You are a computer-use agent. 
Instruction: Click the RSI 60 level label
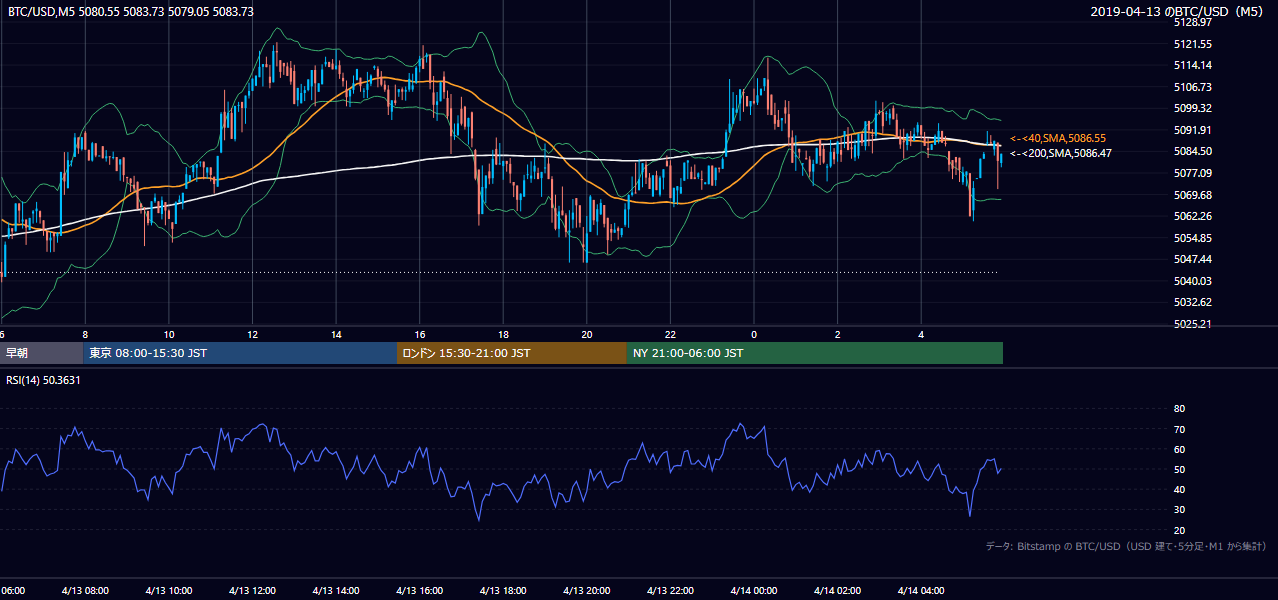tap(1179, 449)
